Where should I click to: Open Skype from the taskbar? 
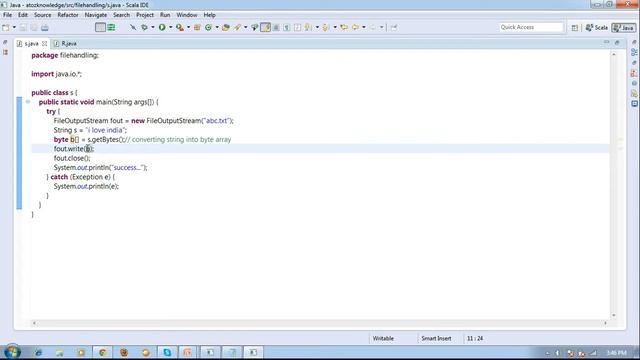(167, 352)
